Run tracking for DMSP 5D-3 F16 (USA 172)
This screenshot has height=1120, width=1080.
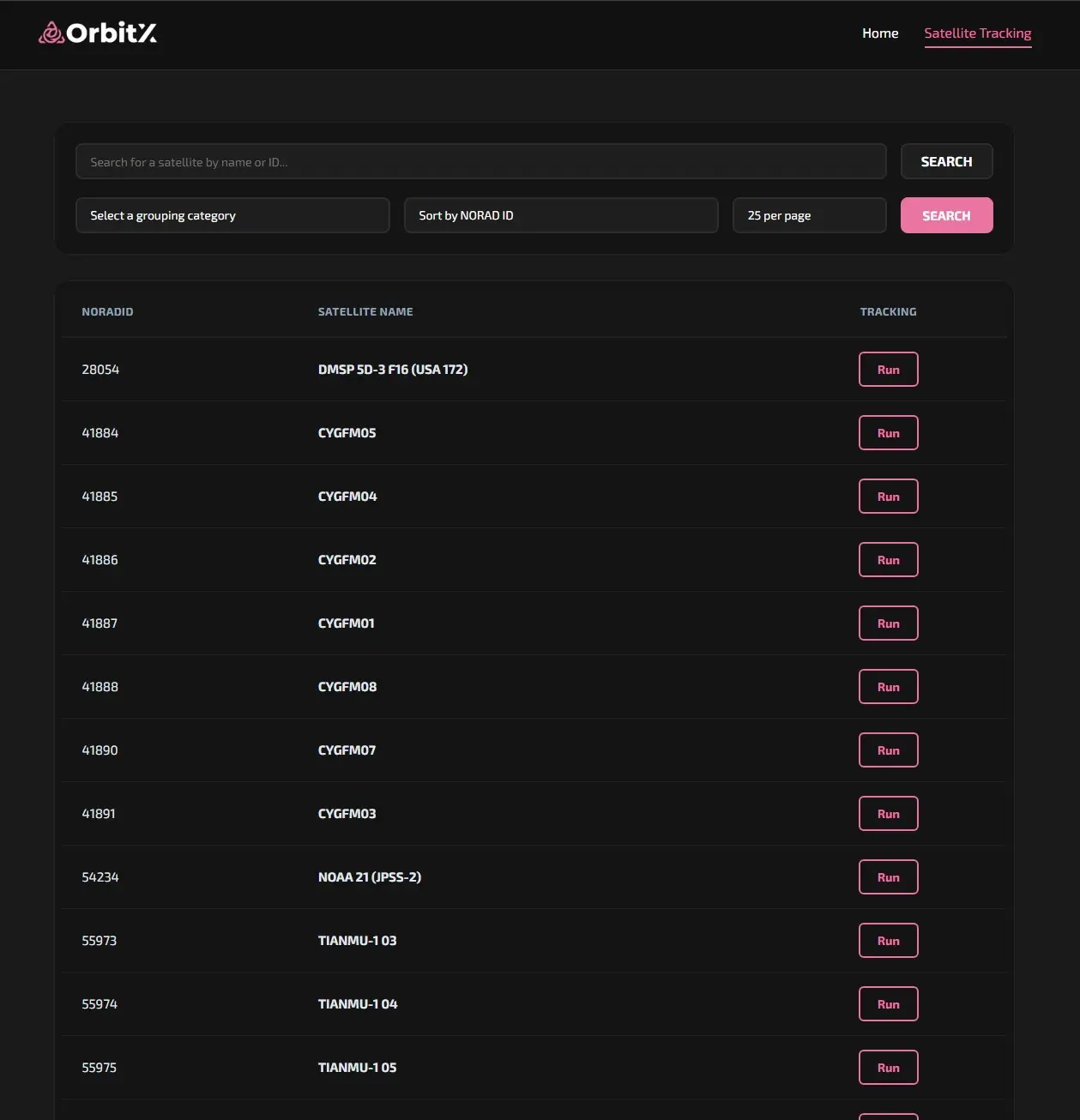[888, 370]
